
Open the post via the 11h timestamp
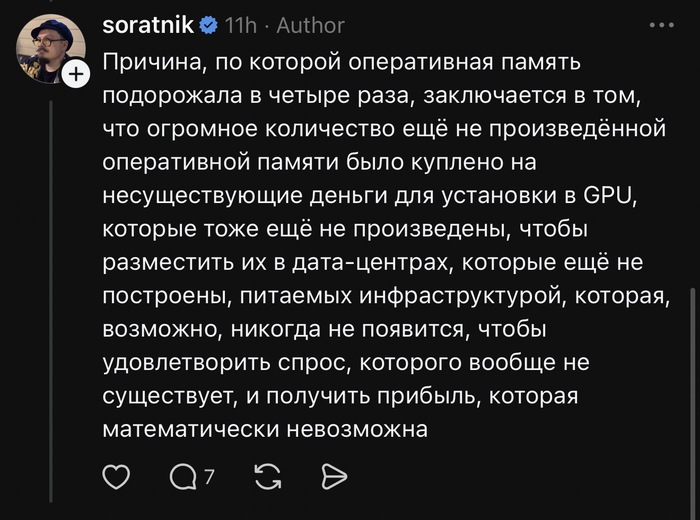[x=241, y=25]
